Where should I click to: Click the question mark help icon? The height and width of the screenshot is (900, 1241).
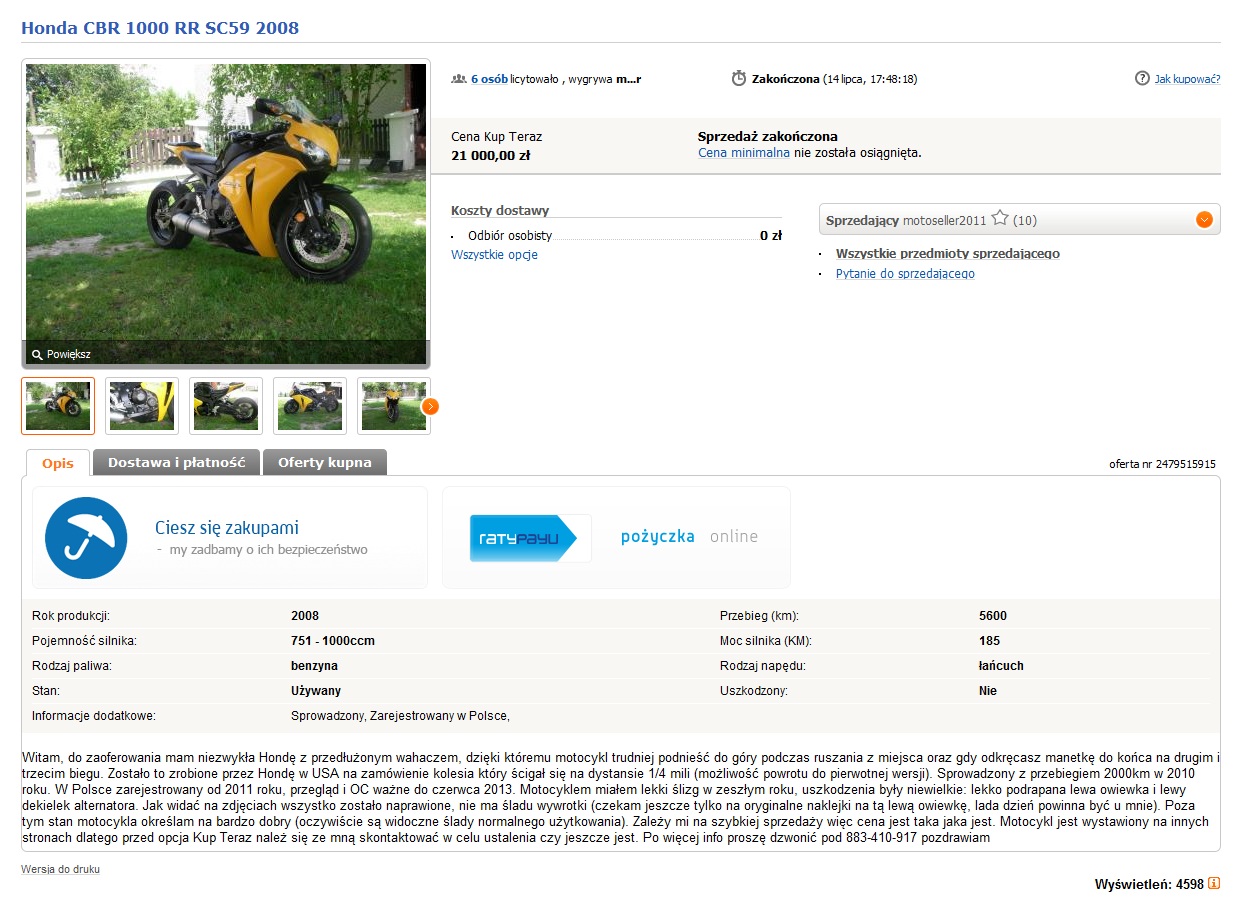coord(1142,78)
